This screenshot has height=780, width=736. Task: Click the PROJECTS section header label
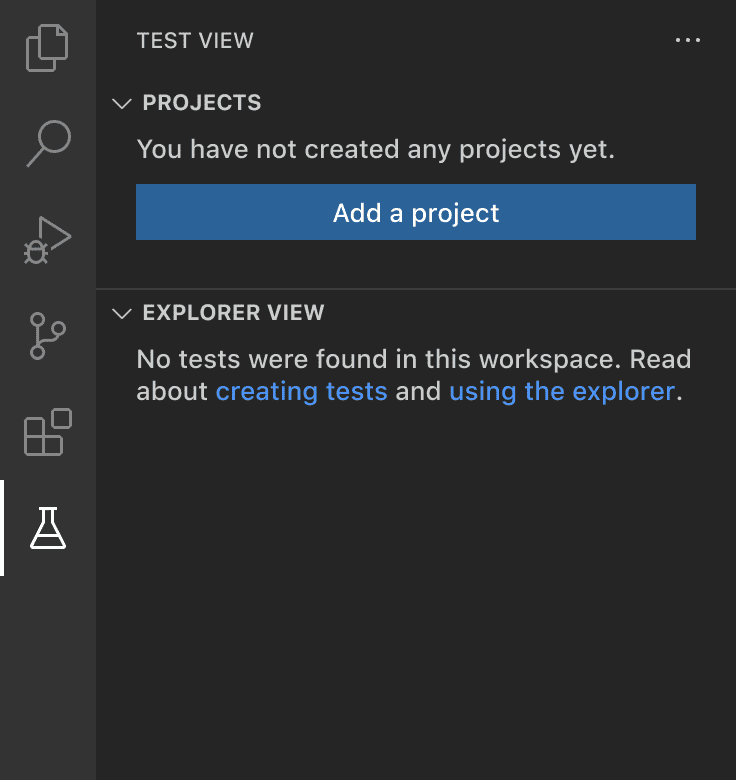(202, 103)
